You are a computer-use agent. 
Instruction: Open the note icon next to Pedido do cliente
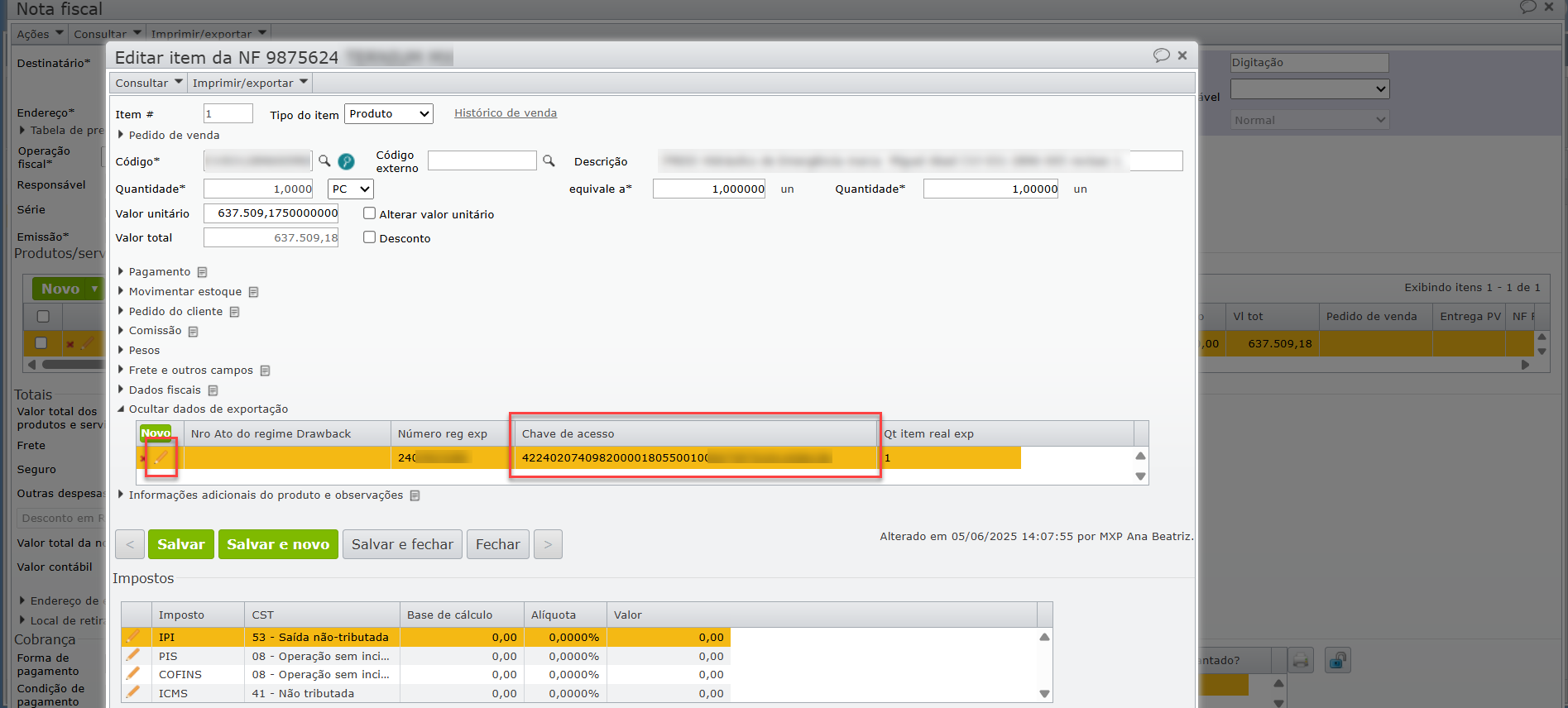234,312
